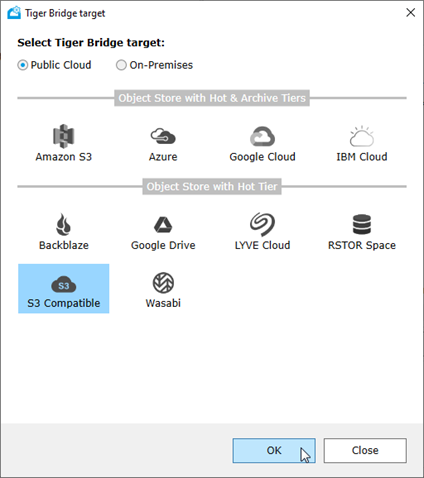Select the Amazon S3 target icon

(63, 136)
